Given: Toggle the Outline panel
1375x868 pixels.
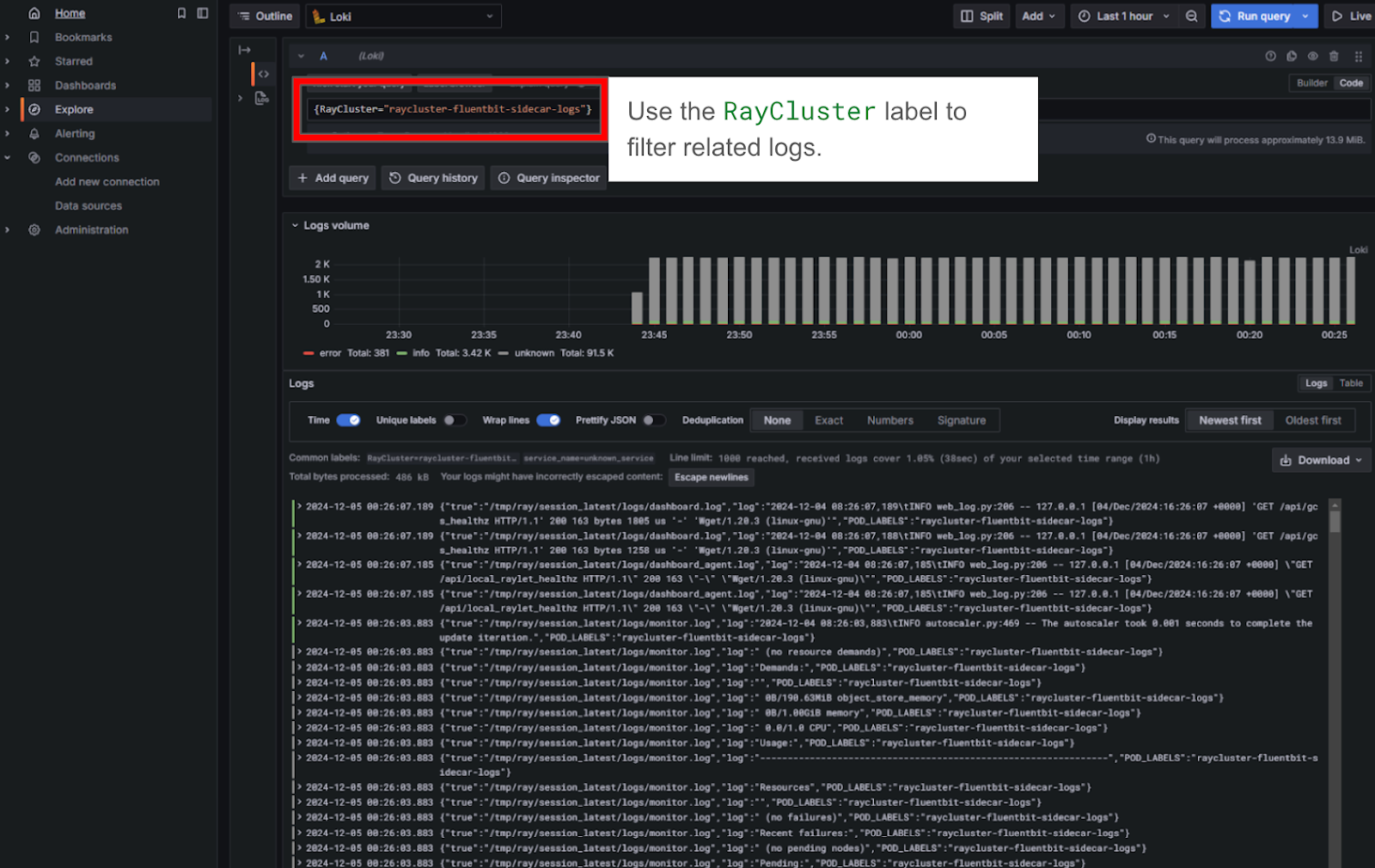Looking at the screenshot, I should (x=265, y=16).
